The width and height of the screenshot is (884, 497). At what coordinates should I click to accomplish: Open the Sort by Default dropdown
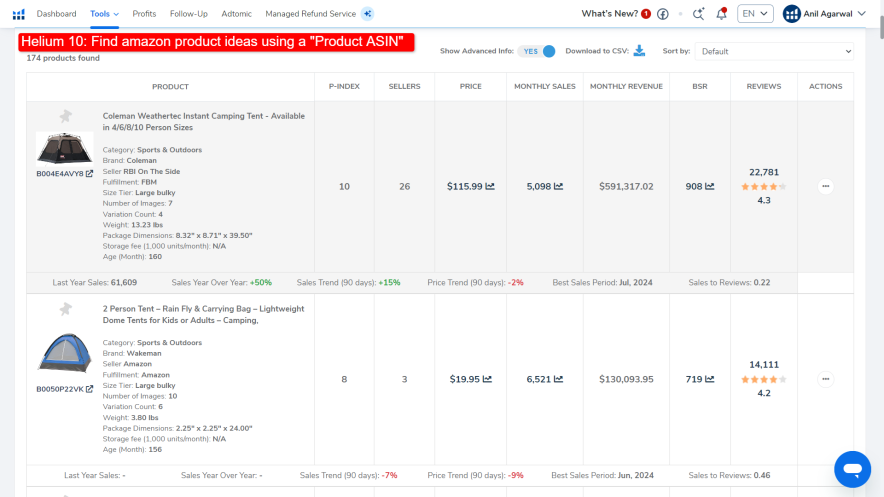774,51
